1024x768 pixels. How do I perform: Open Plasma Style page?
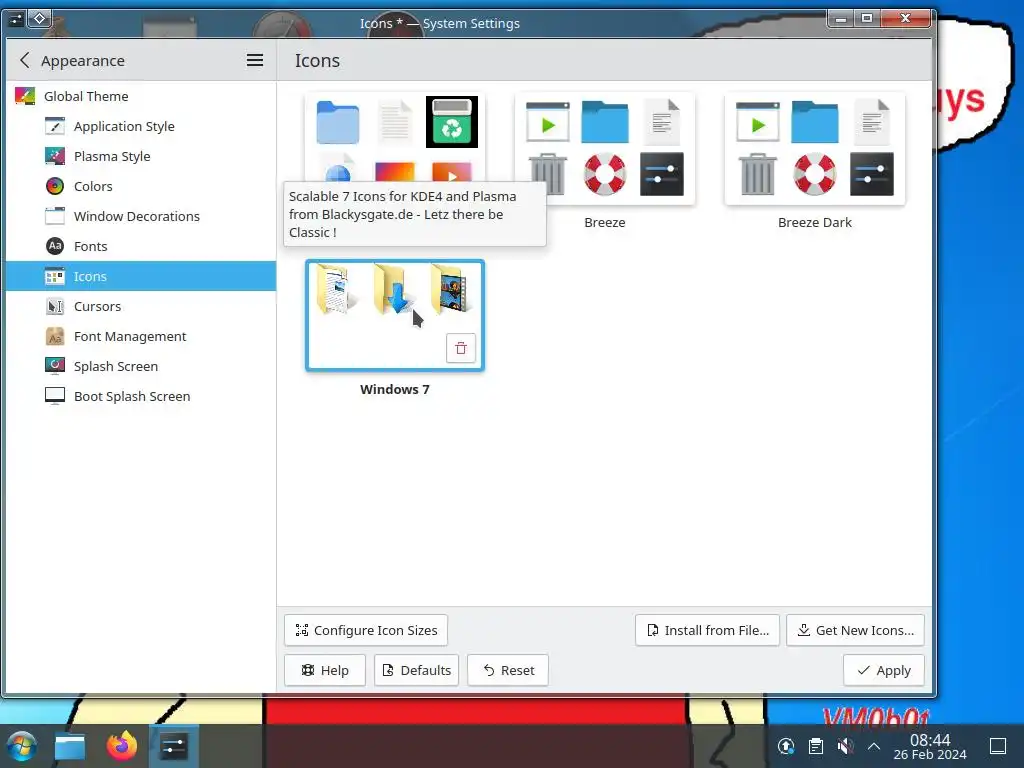(x=140, y=156)
